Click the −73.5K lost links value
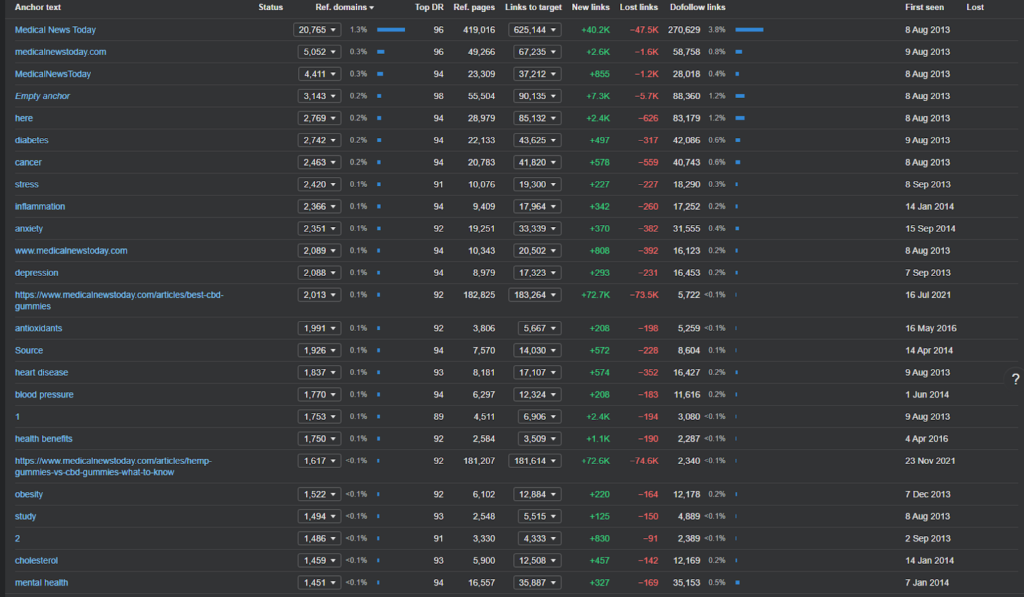 coord(644,295)
